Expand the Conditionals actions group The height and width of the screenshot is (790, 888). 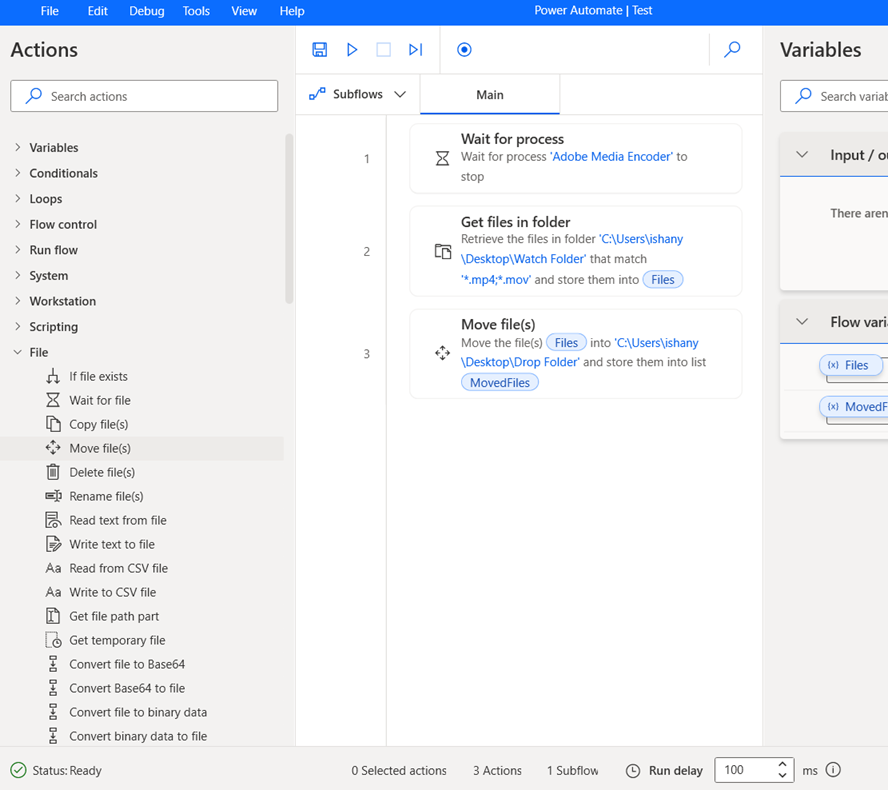(x=18, y=173)
